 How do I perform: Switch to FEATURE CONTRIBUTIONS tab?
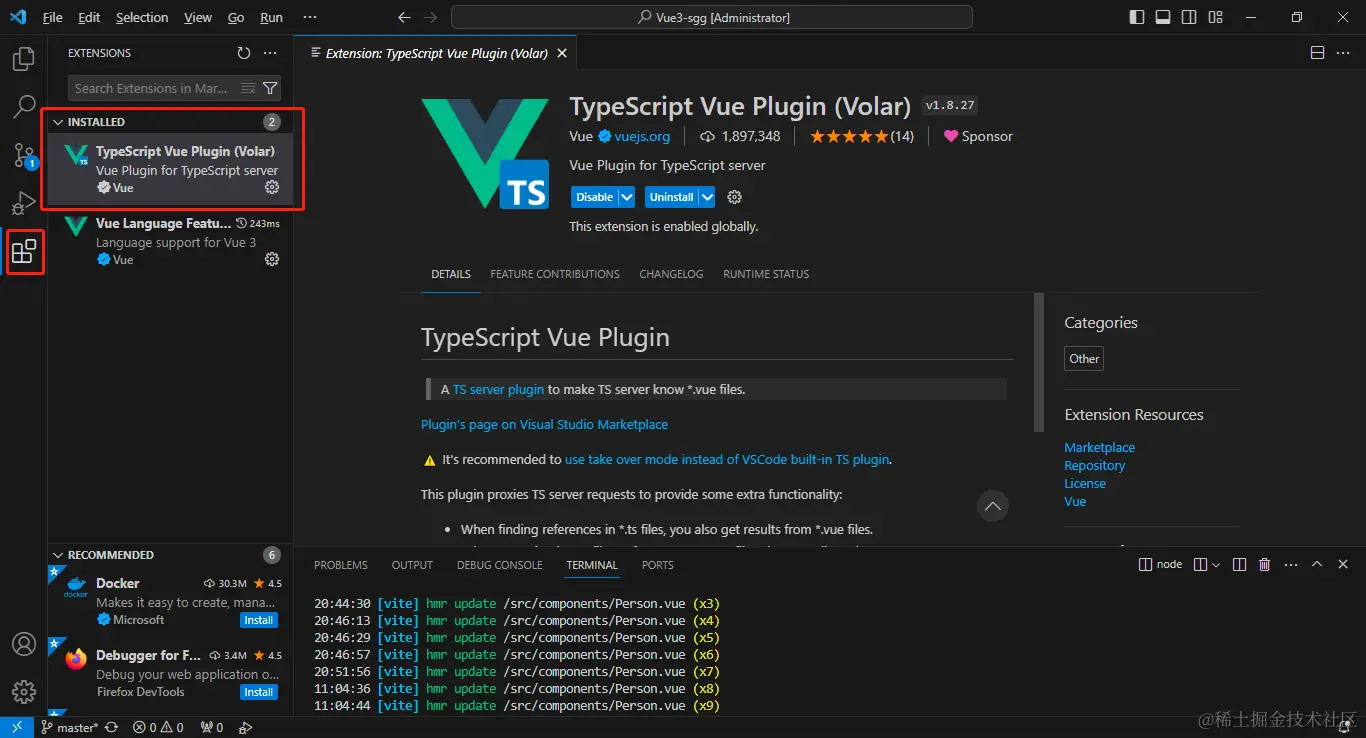[555, 274]
